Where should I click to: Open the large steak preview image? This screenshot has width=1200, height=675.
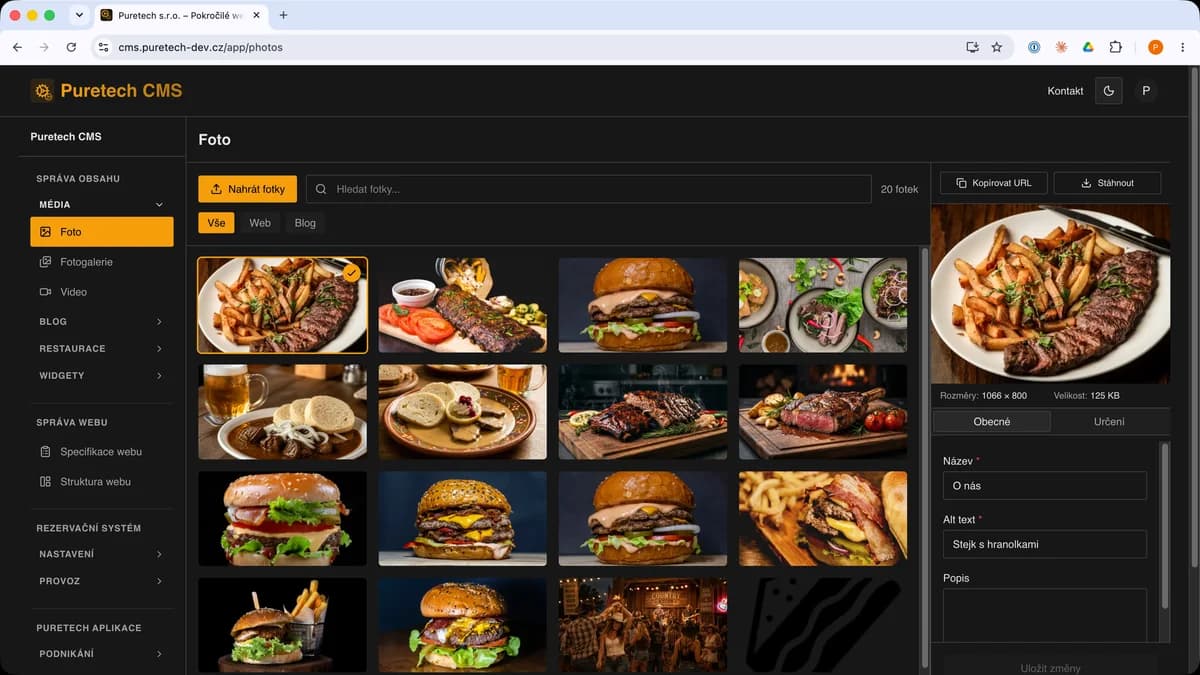point(1050,294)
